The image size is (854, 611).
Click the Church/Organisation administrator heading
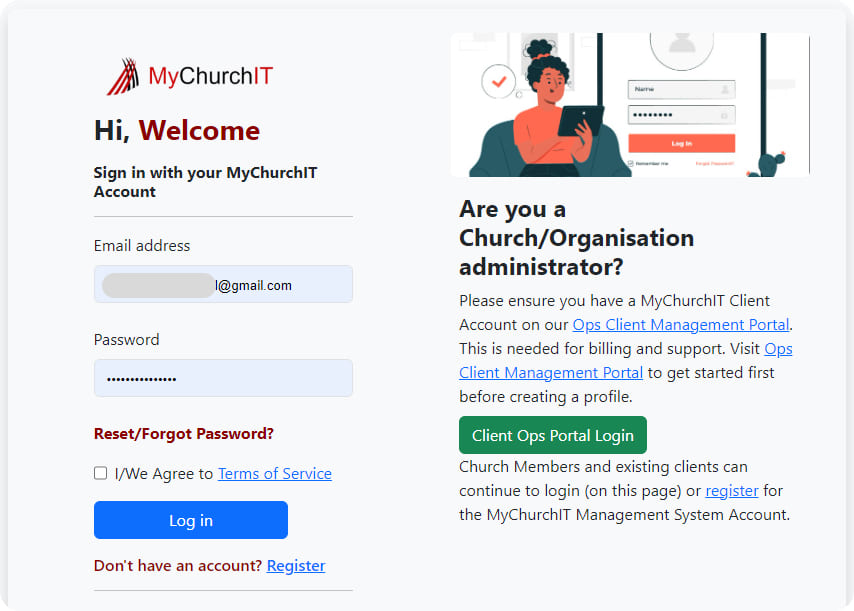[576, 238]
